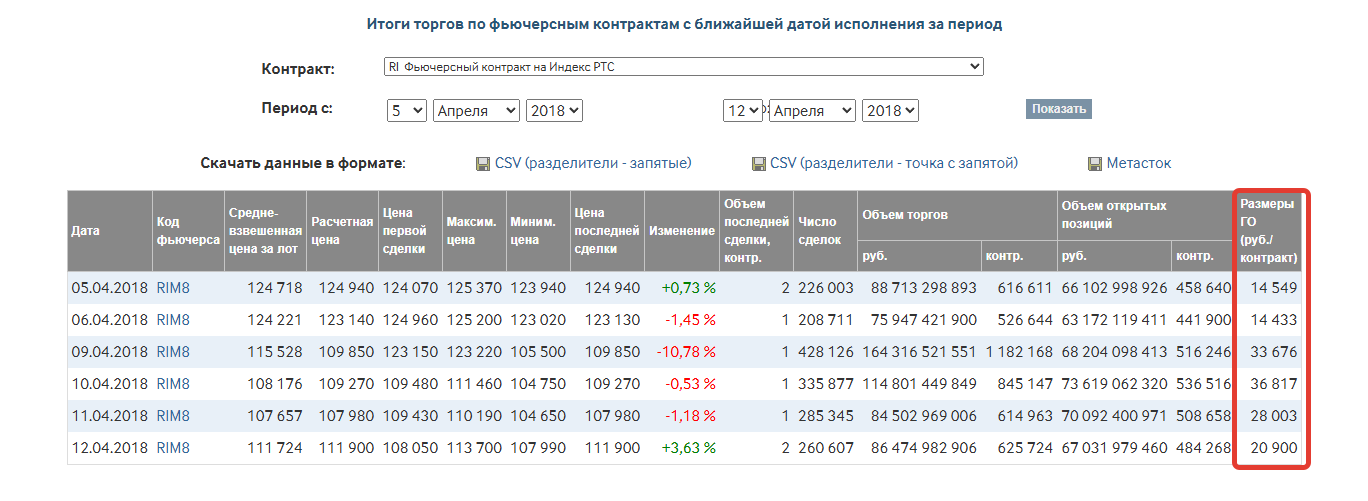Open the end month dropdown showing Апреля
Image resolution: width=1368 pixels, height=501 pixels.
[812, 110]
